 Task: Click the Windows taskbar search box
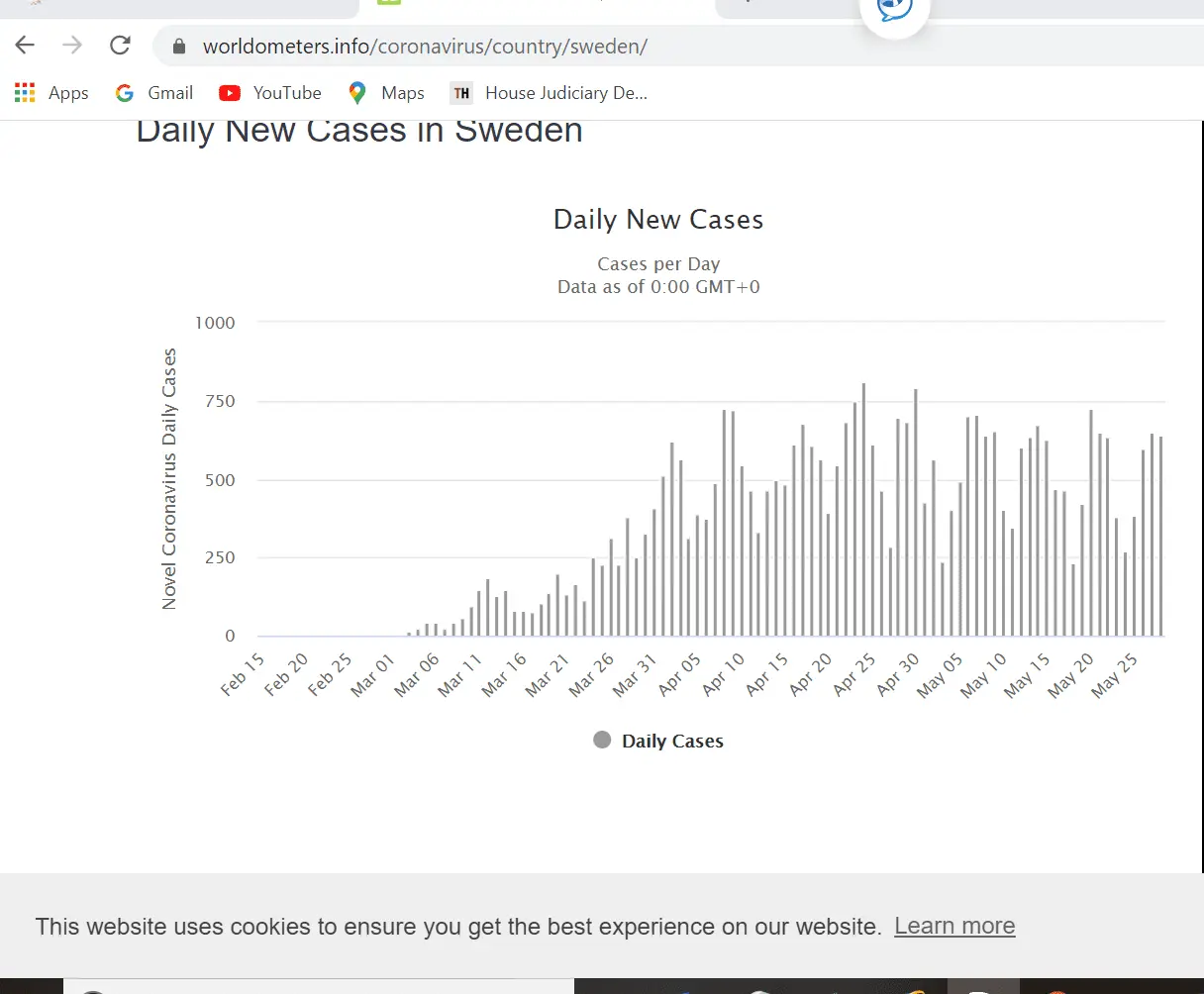tap(317, 987)
